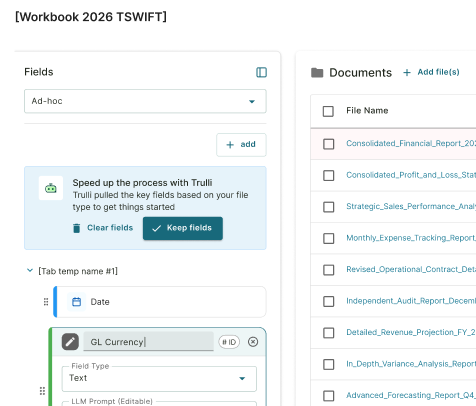Image resolution: width=476 pixels, height=406 pixels.
Task: Click the File Name column header
Action: [367, 111]
